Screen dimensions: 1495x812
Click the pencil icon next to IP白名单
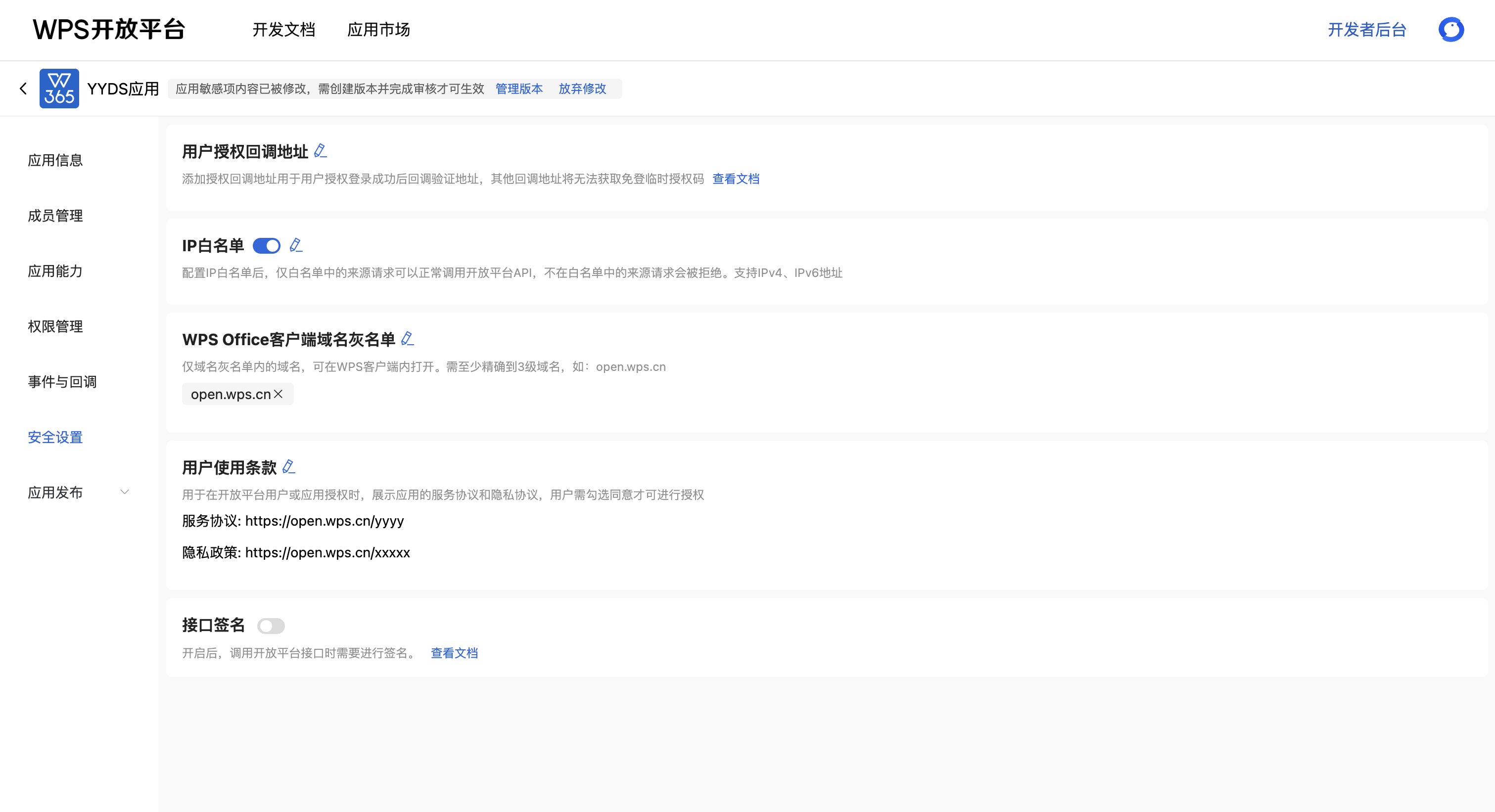(x=296, y=245)
